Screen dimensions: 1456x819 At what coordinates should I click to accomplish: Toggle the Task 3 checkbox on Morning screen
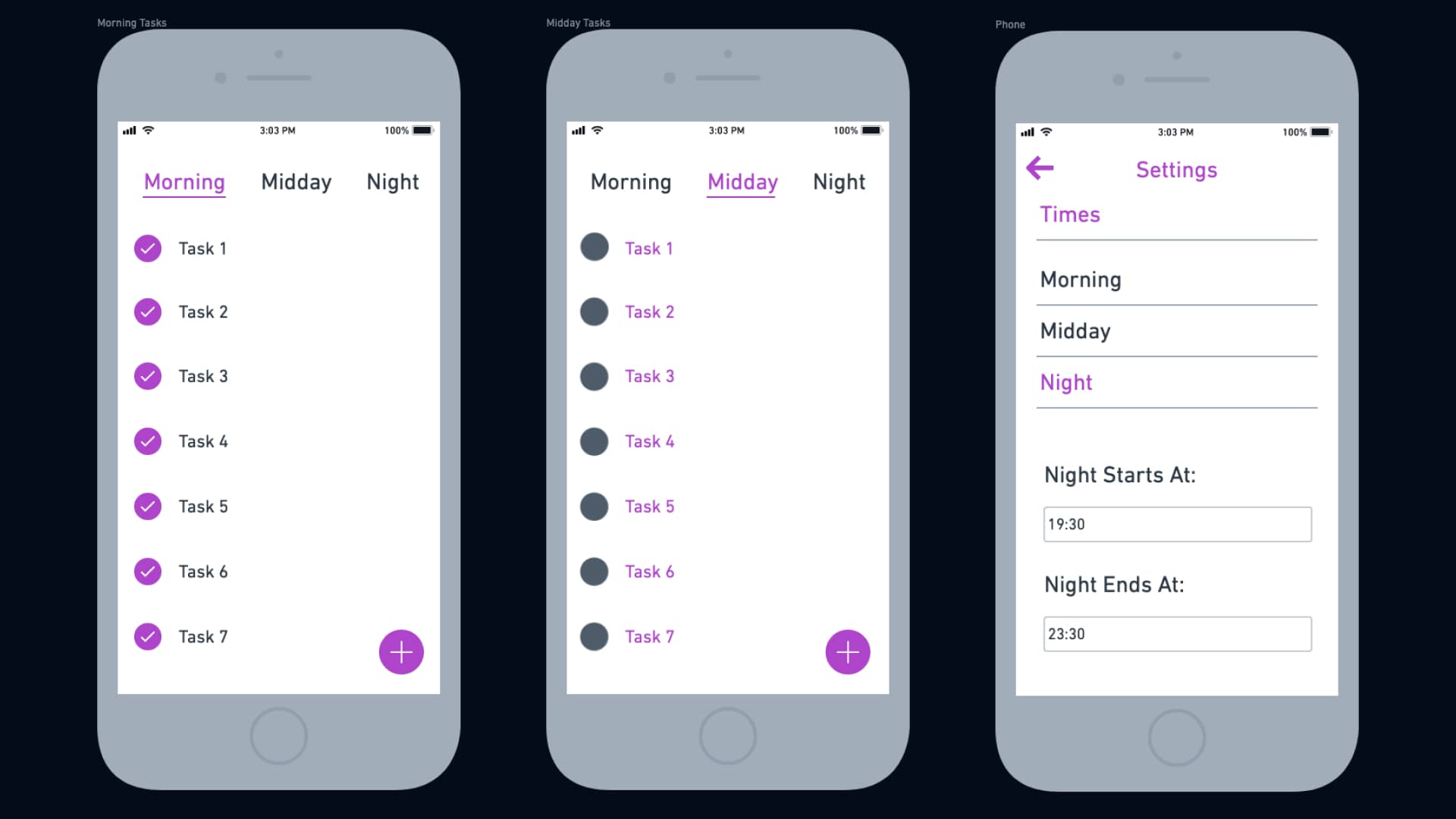pyautogui.click(x=147, y=376)
